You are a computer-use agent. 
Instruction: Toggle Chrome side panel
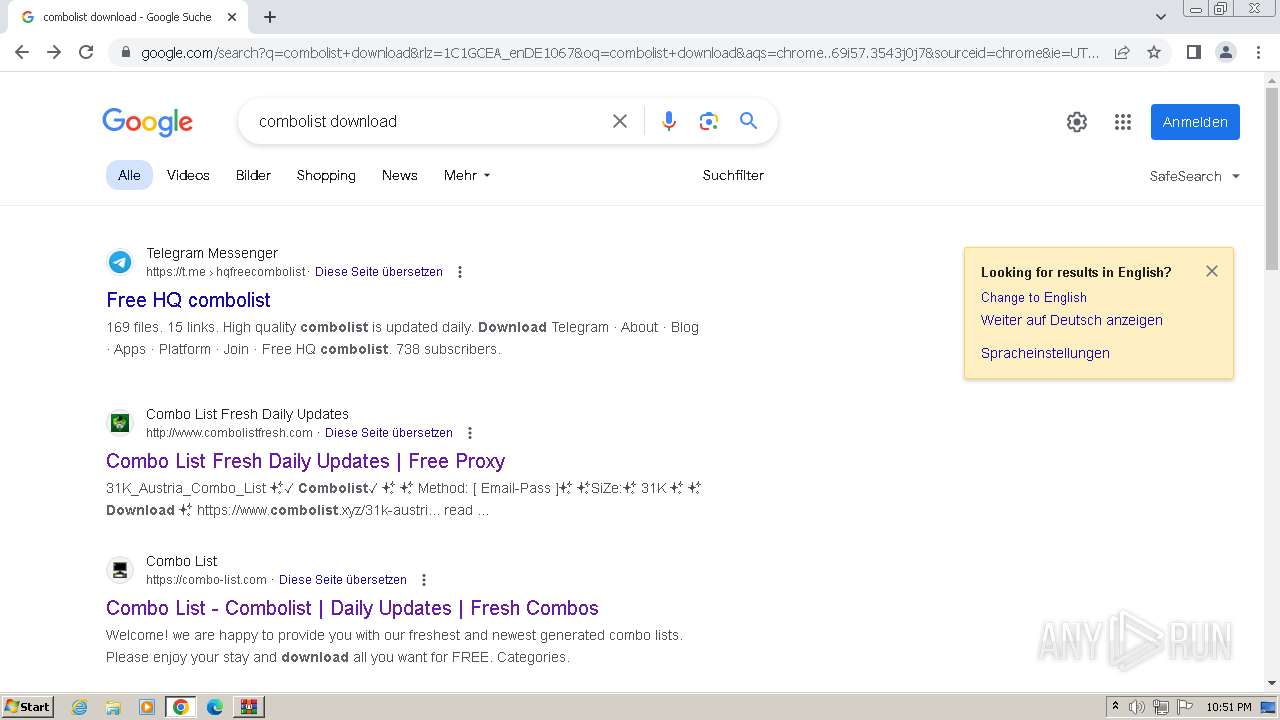pyautogui.click(x=1193, y=52)
